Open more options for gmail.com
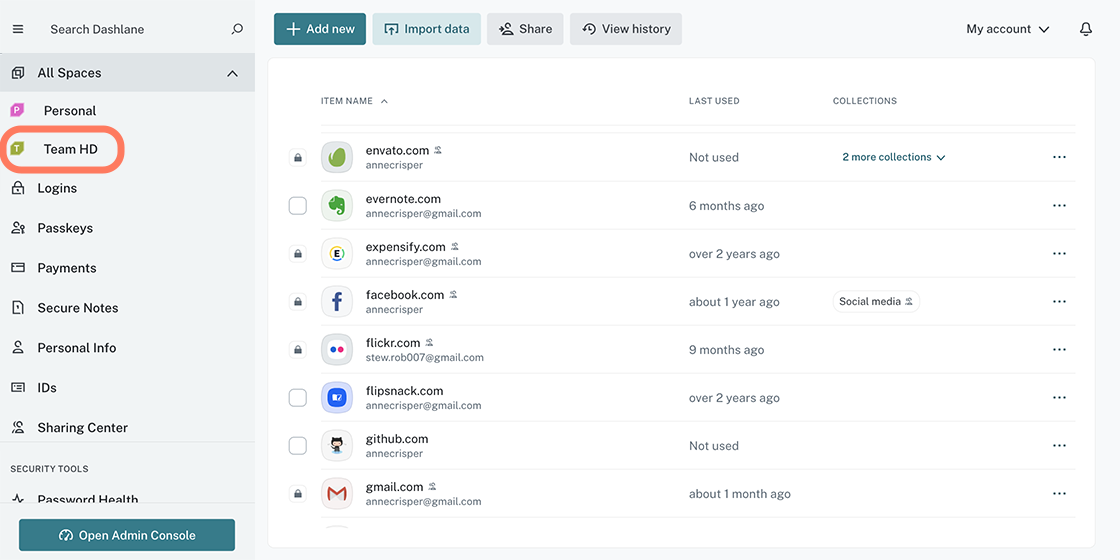The image size is (1120, 560). point(1059,494)
